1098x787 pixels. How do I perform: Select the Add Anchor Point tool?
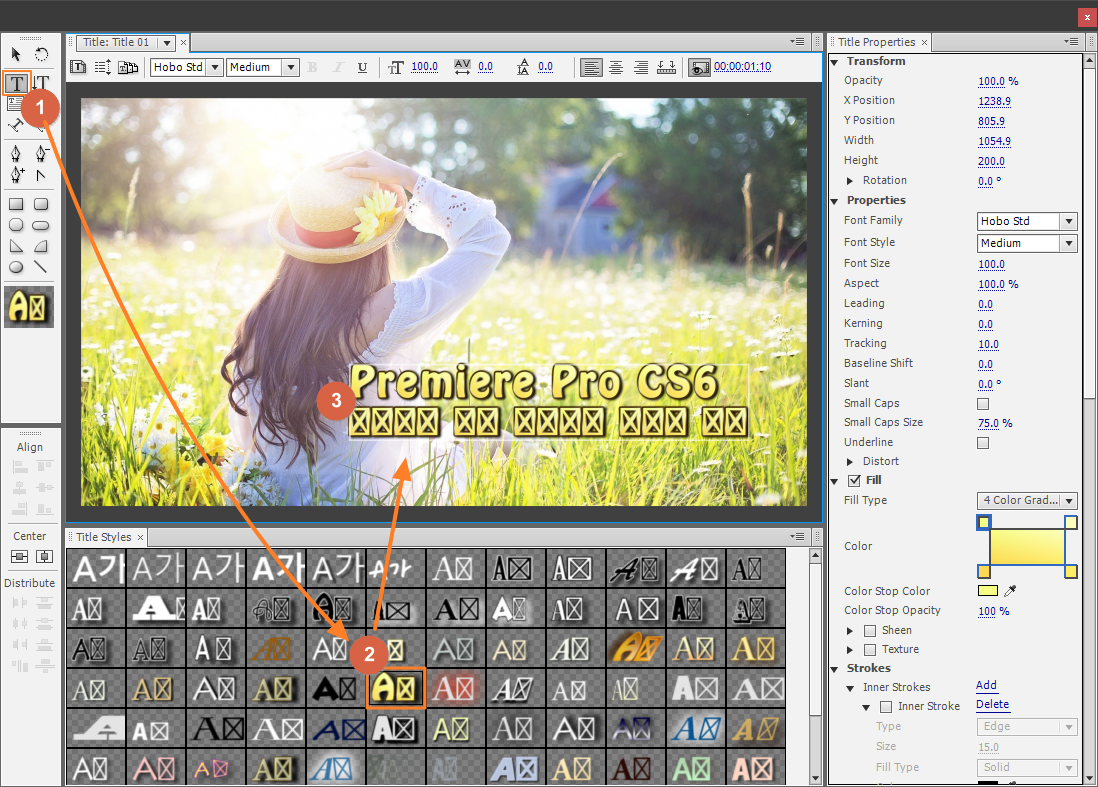16,175
